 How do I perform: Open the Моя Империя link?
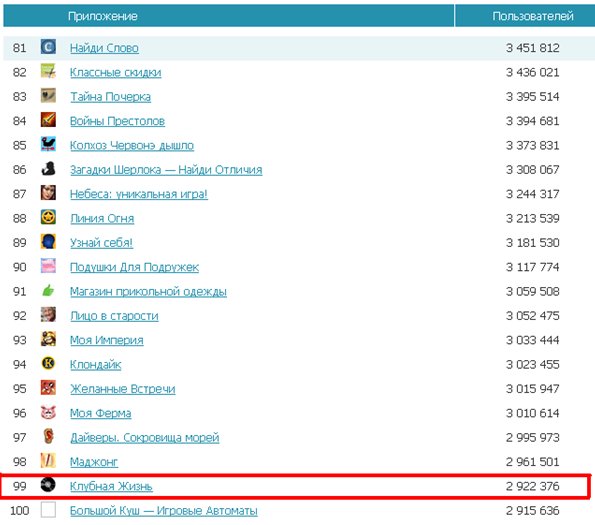[x=107, y=340]
